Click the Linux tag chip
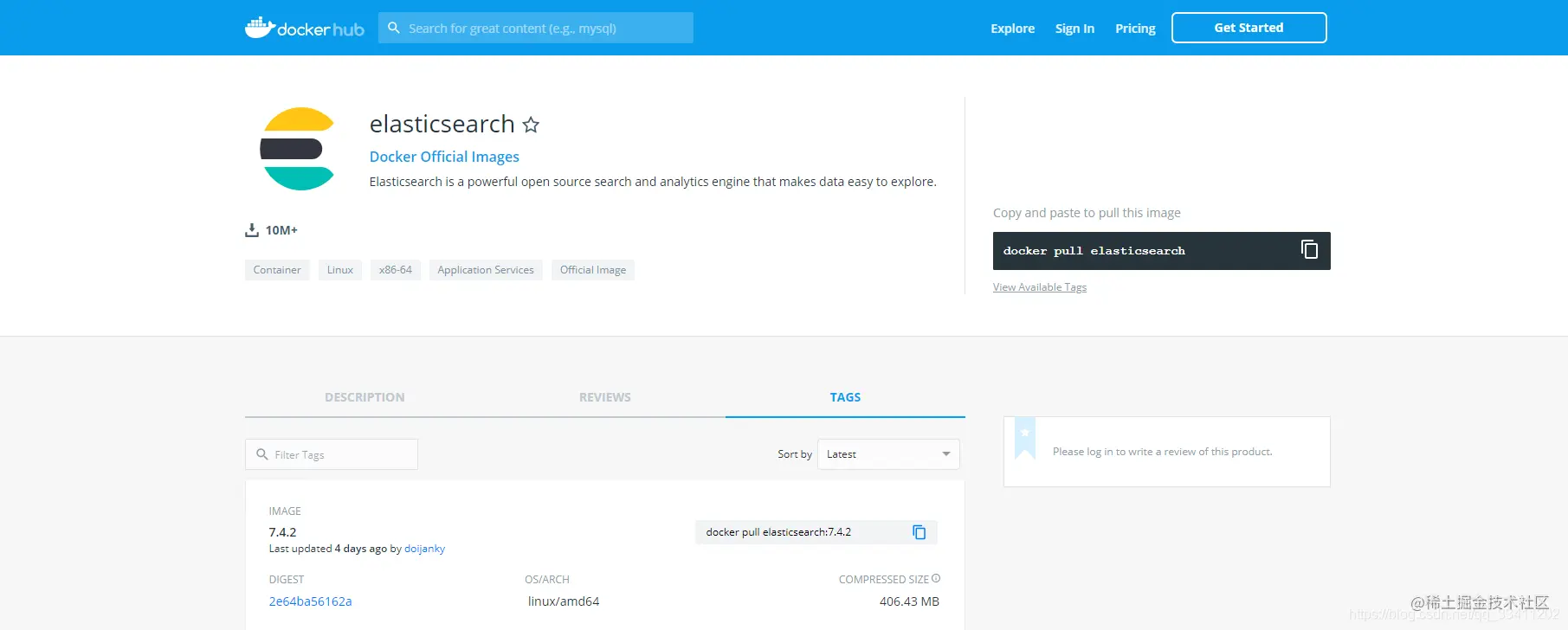This screenshot has height=630, width=1568. pos(340,270)
